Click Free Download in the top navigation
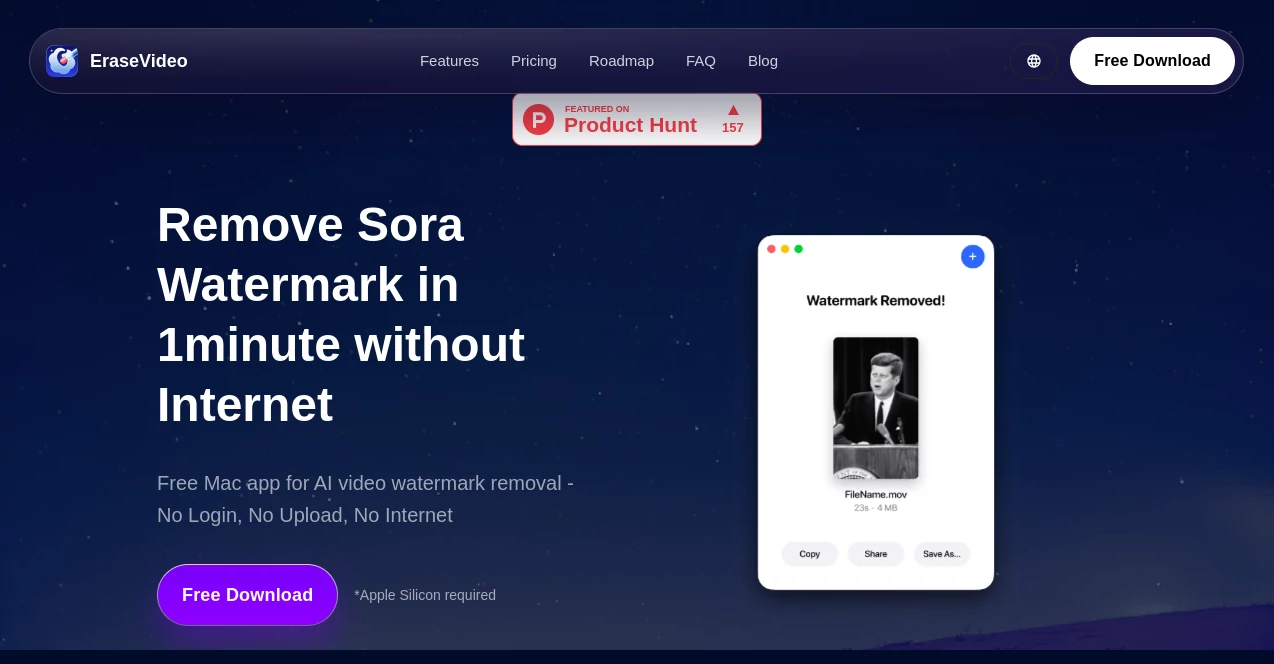 [x=1152, y=61]
